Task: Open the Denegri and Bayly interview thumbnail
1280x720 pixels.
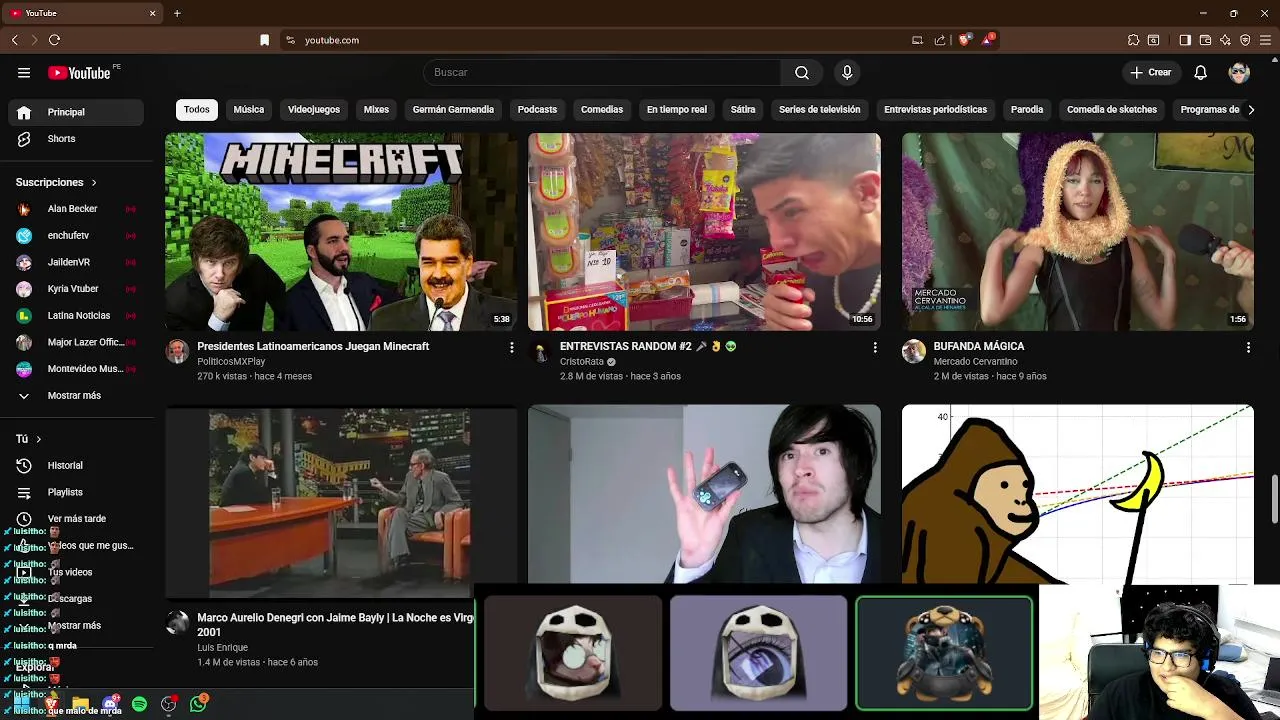Action: click(x=341, y=503)
